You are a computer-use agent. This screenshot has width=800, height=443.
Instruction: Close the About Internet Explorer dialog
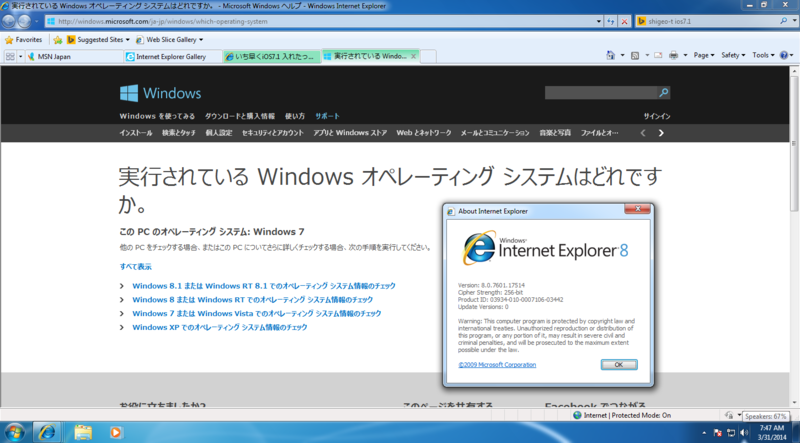tap(637, 209)
